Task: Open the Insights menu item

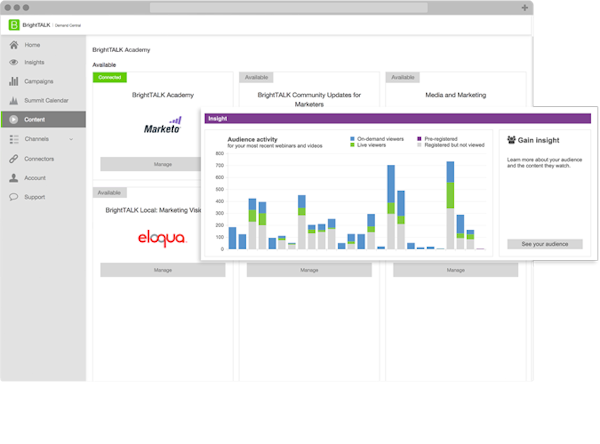Action: click(x=34, y=62)
